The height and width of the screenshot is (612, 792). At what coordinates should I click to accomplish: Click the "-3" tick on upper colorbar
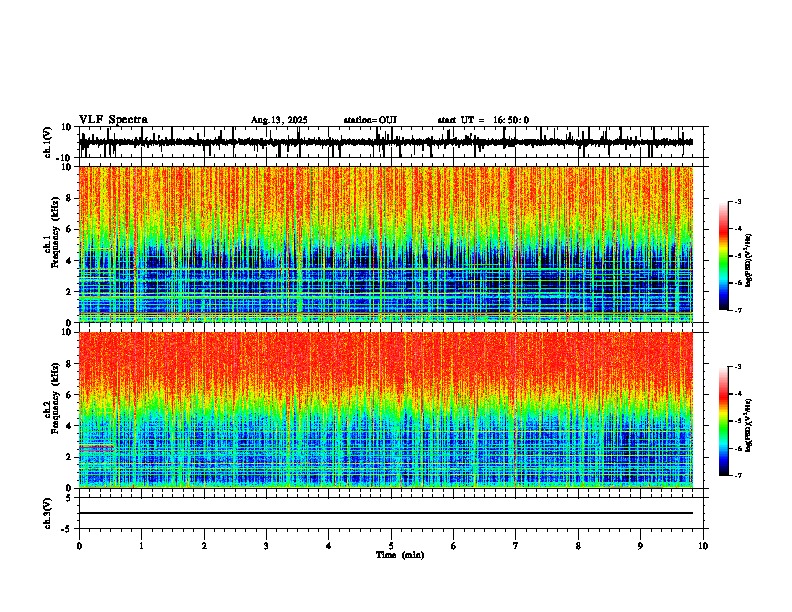click(x=737, y=202)
